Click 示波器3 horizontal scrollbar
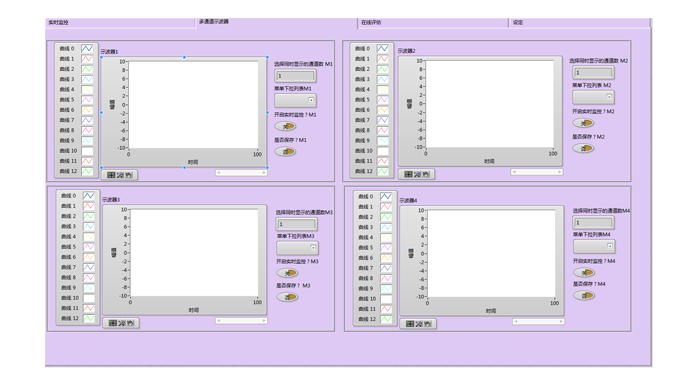Screen dimensions: 700x388 pyautogui.click(x=242, y=321)
